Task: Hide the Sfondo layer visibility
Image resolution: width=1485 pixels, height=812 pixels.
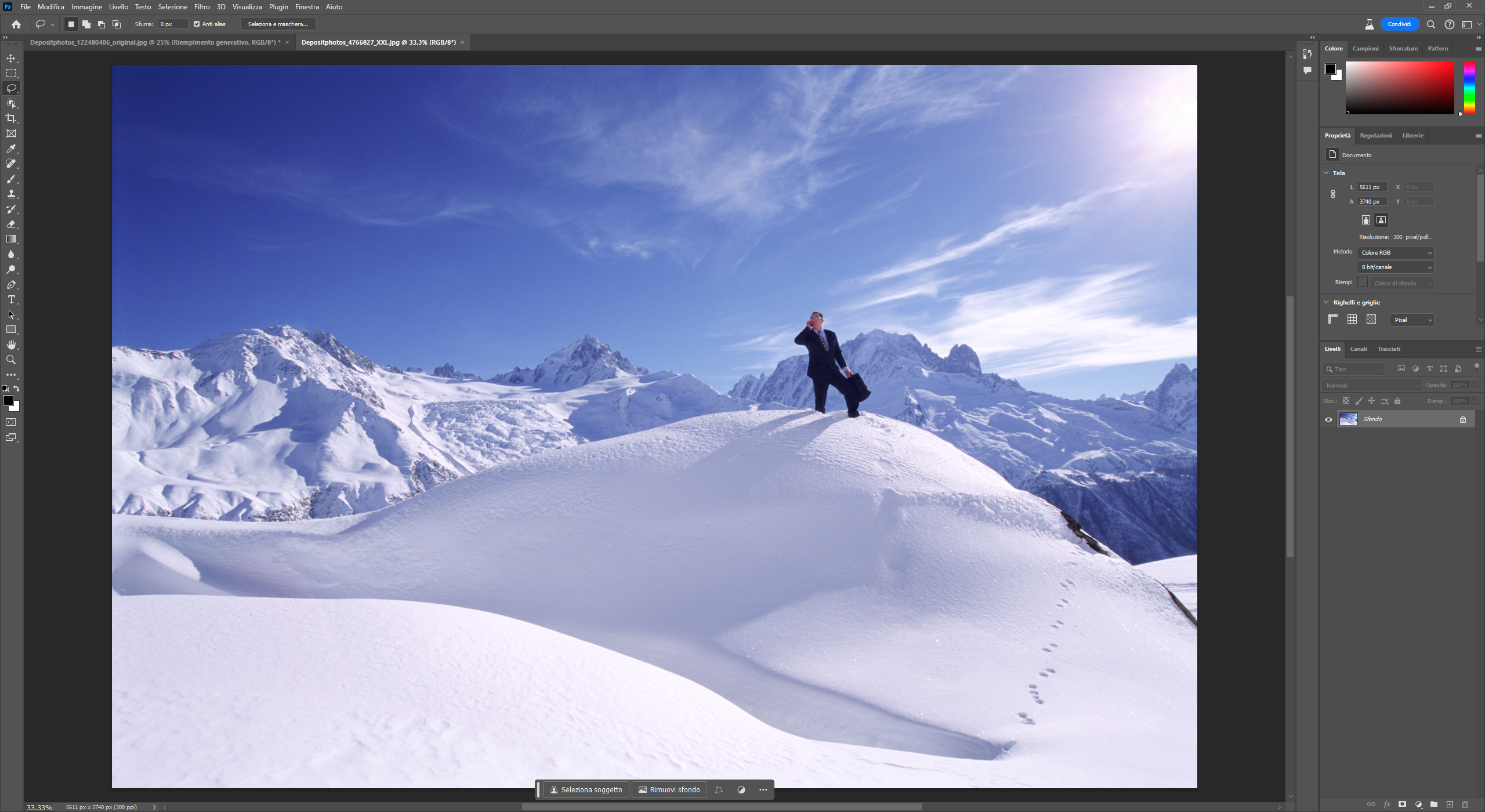Action: coord(1328,419)
